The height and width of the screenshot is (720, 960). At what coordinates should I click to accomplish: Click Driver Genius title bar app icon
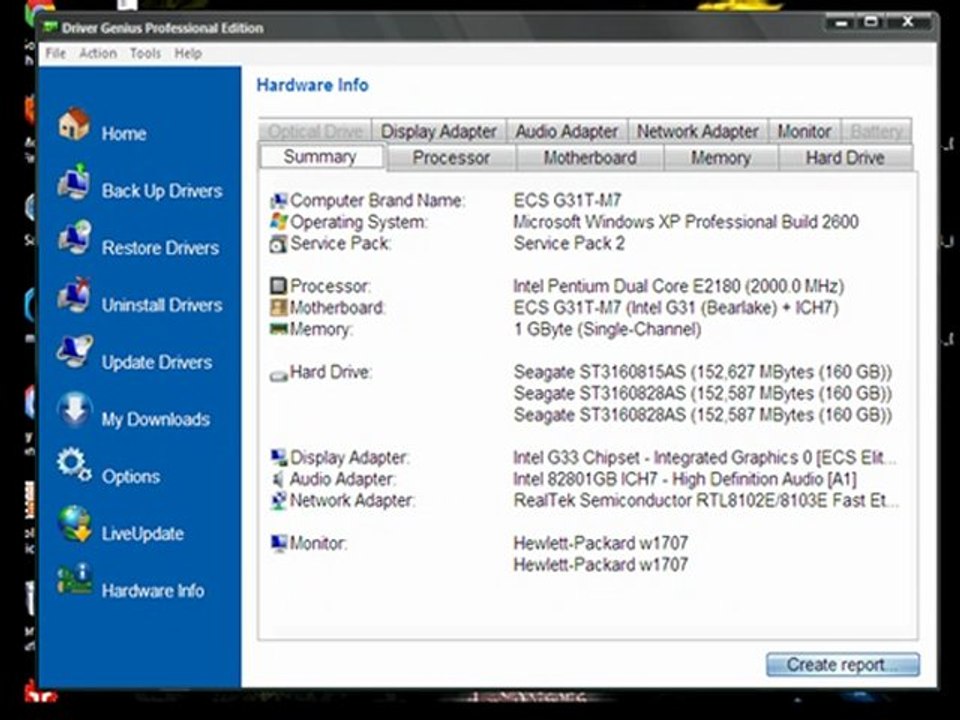coord(50,28)
